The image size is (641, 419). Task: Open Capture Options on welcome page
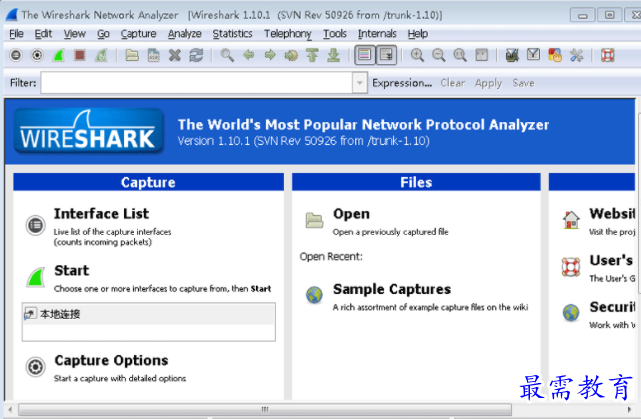pyautogui.click(x=111, y=360)
